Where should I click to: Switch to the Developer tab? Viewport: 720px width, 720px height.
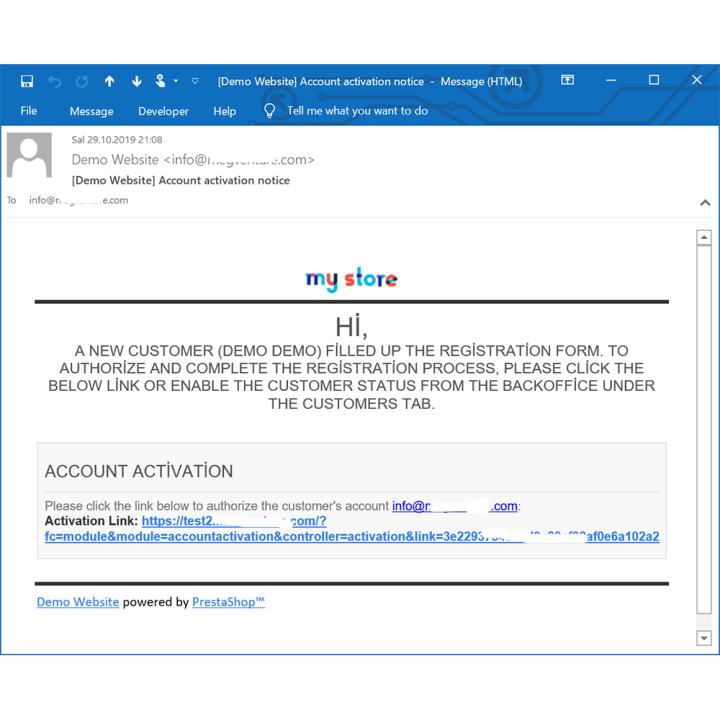point(163,111)
